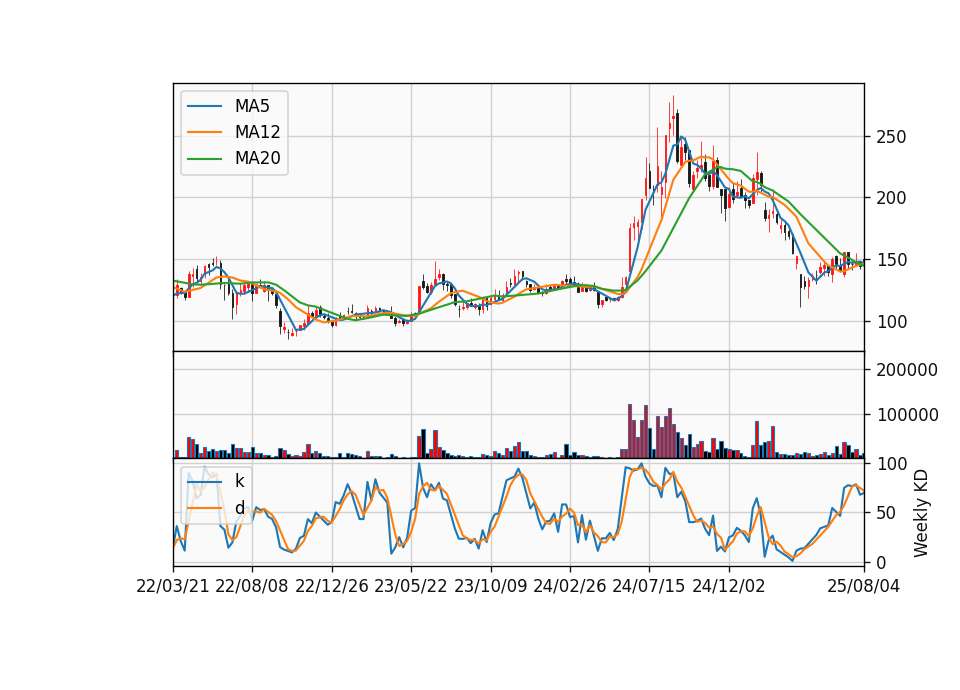Click the 23/10/09 date tick label
The width and height of the screenshot is (960, 690).
click(x=490, y=586)
